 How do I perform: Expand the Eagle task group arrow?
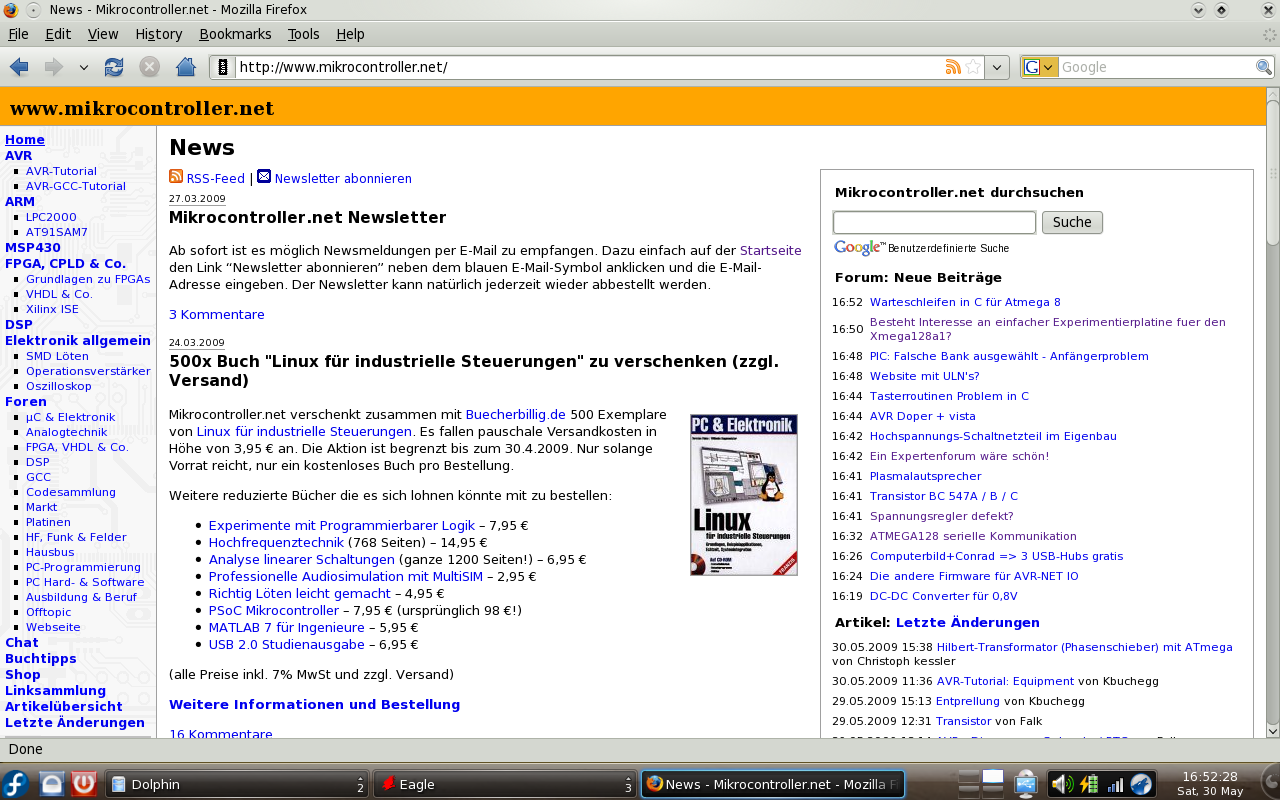tap(628, 779)
